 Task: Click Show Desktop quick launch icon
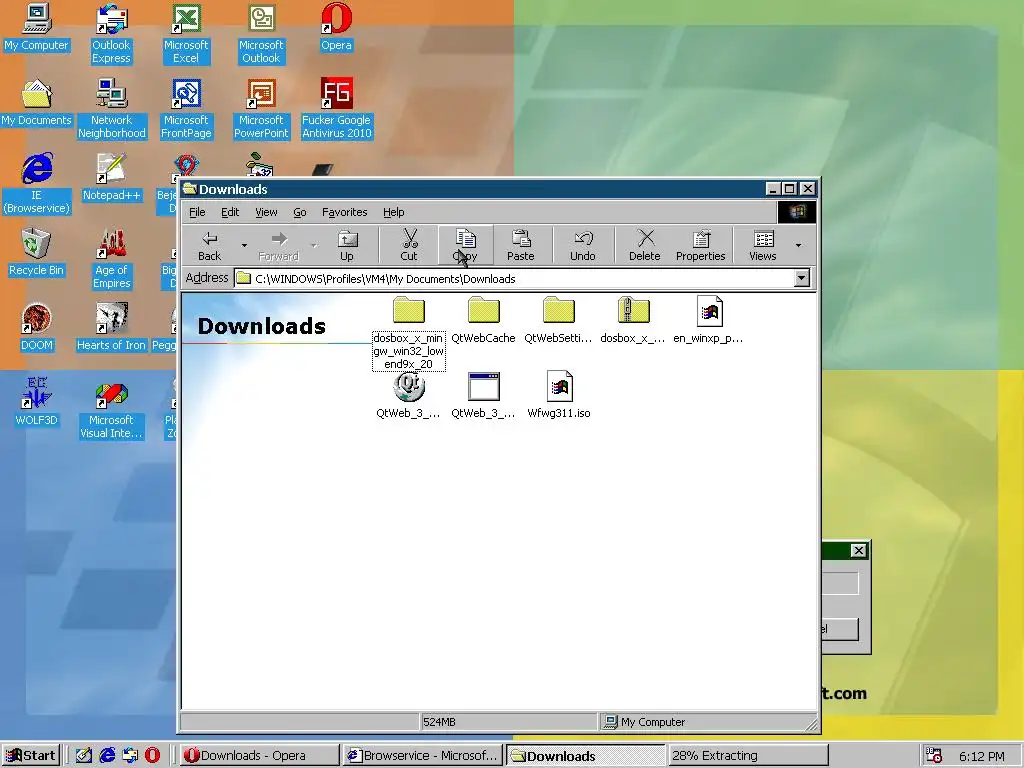(x=84, y=756)
